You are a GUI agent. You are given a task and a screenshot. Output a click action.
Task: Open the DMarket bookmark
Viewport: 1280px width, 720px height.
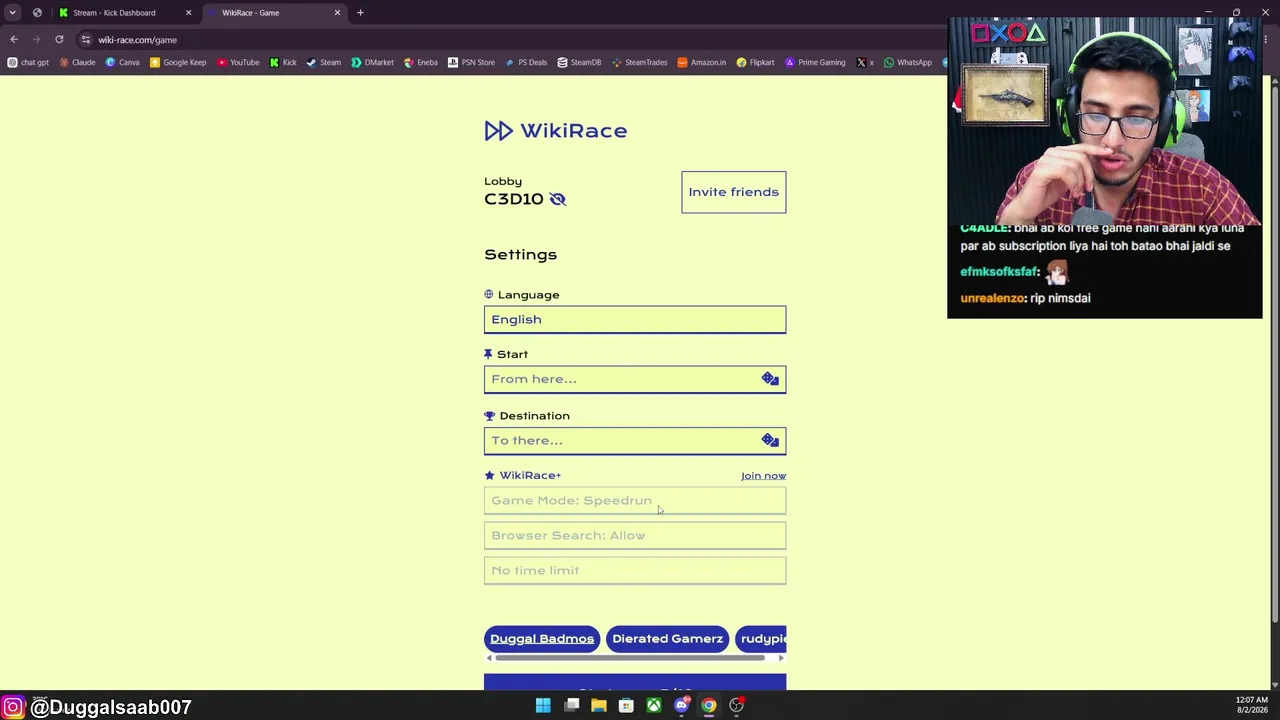372,62
